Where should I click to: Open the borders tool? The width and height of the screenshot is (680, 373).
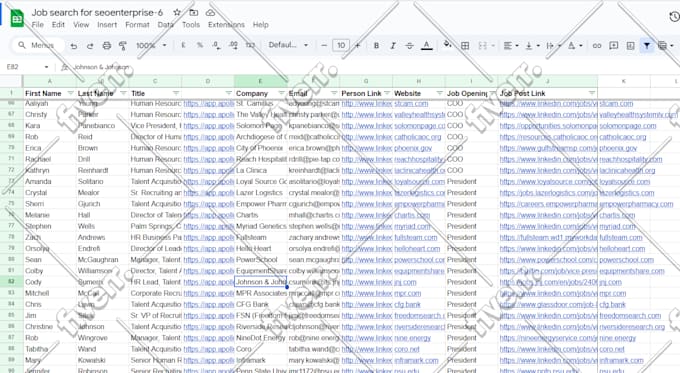465,46
